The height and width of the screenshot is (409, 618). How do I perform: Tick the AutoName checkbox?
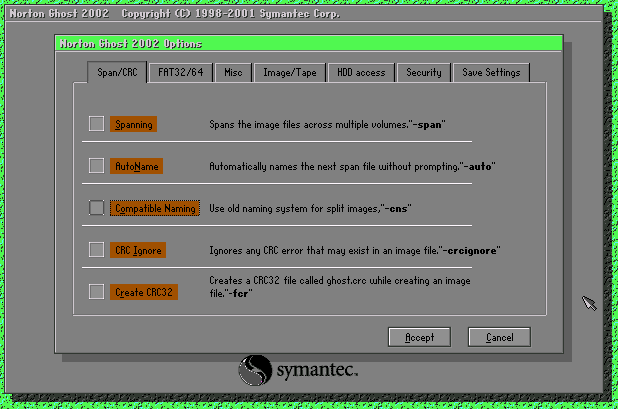tap(96, 165)
